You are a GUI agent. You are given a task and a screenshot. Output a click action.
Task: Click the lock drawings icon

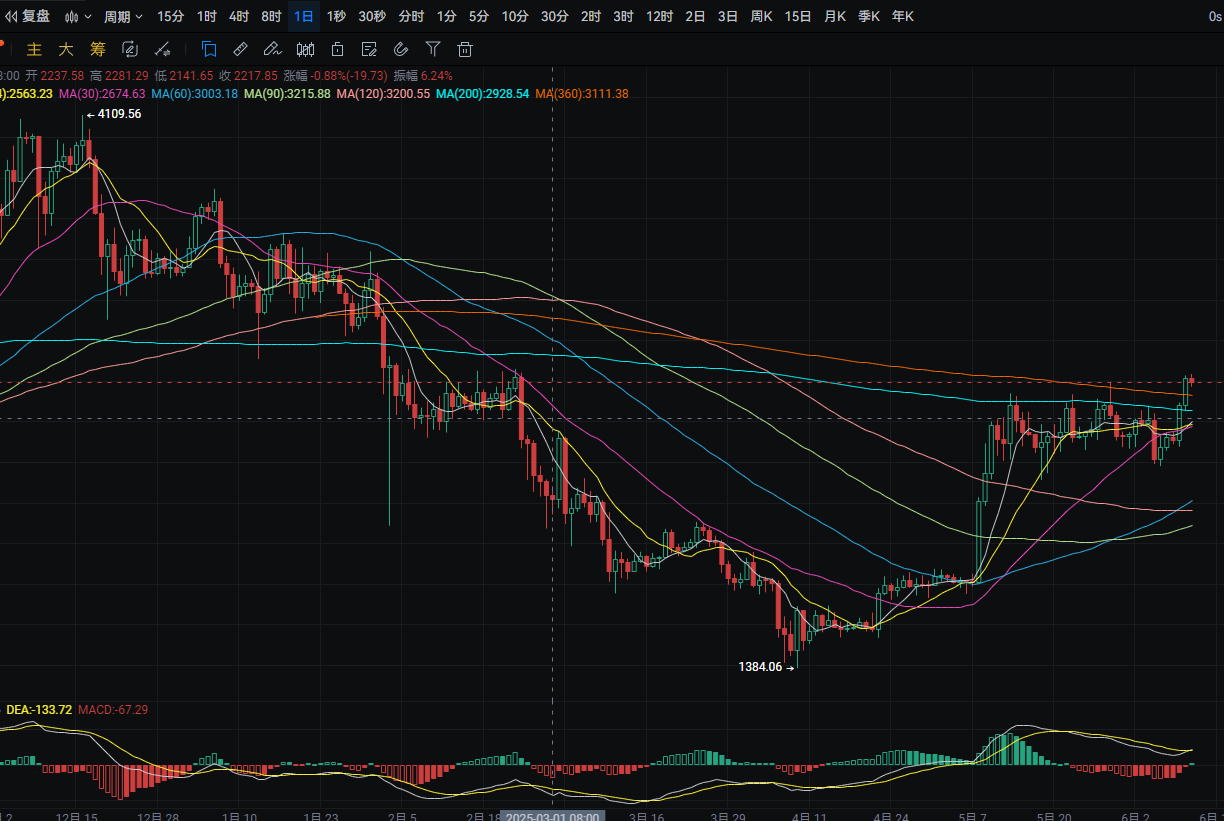coord(338,48)
